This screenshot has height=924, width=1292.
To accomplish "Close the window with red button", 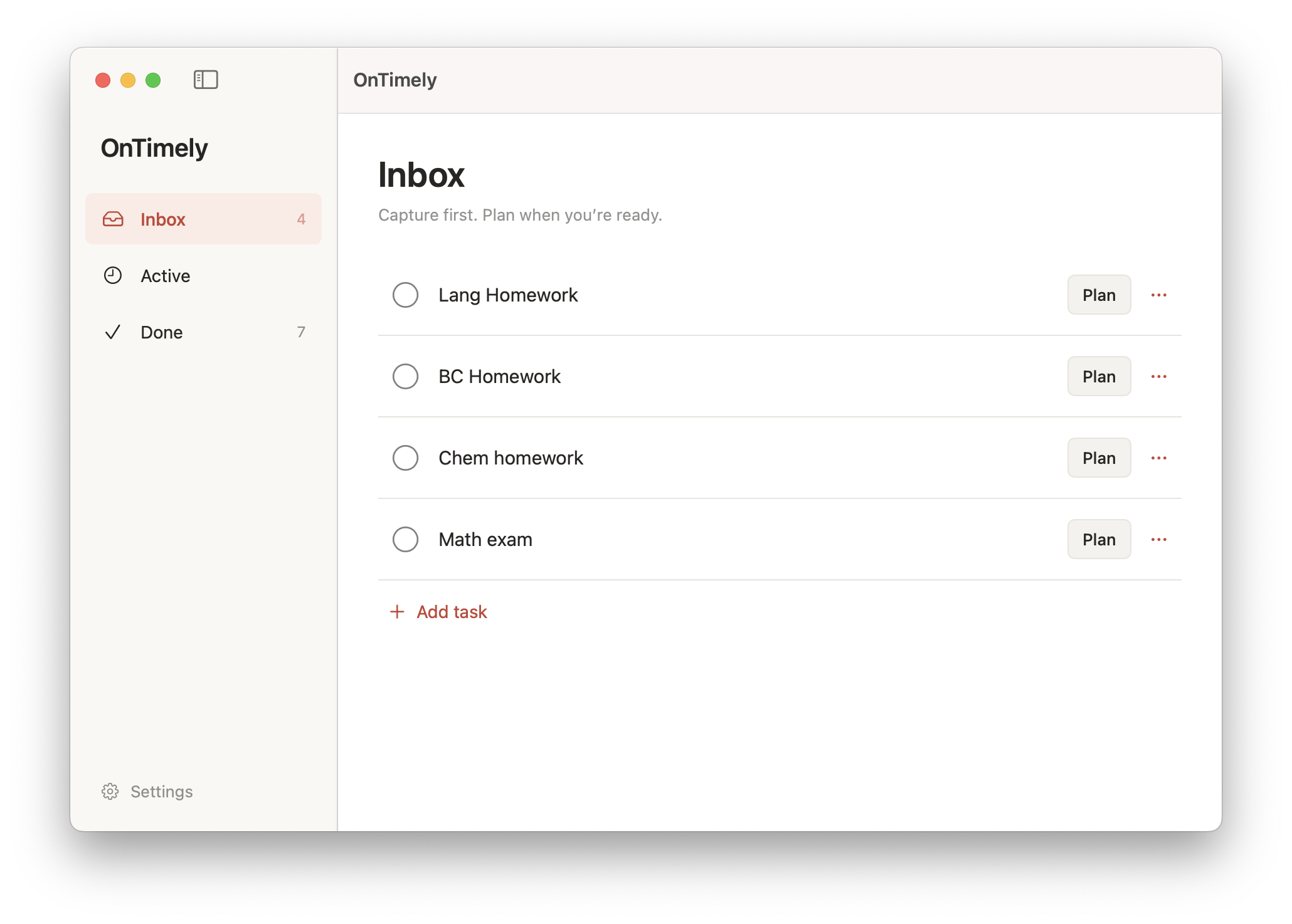I will coord(103,80).
